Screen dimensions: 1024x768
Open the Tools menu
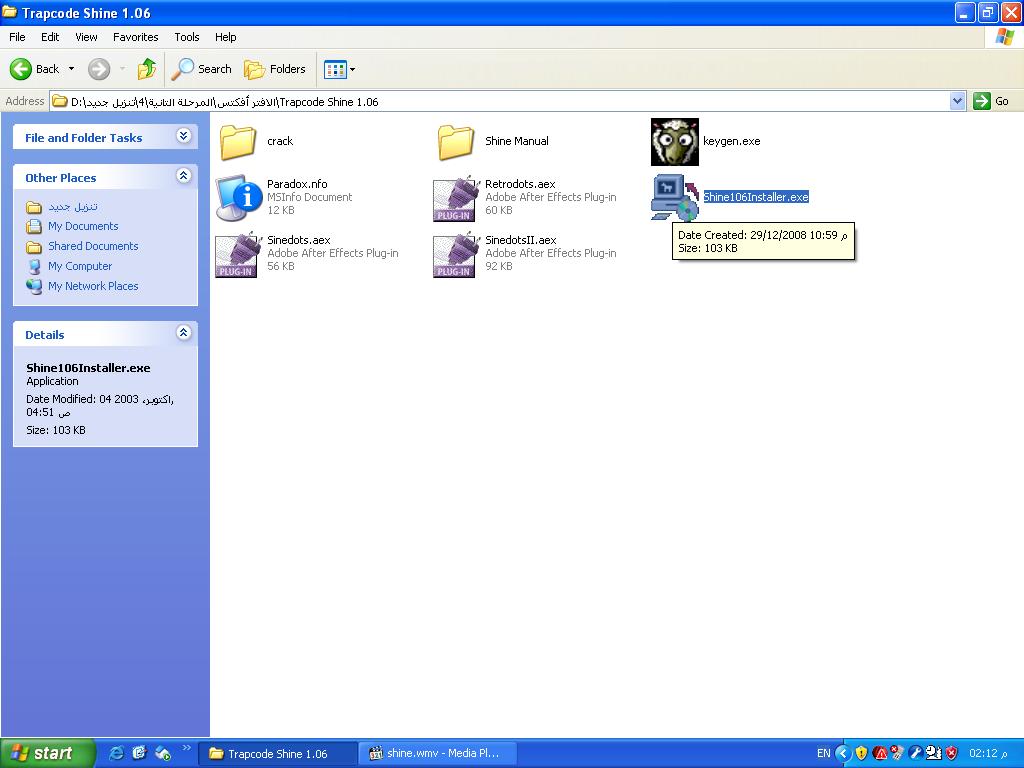point(187,37)
